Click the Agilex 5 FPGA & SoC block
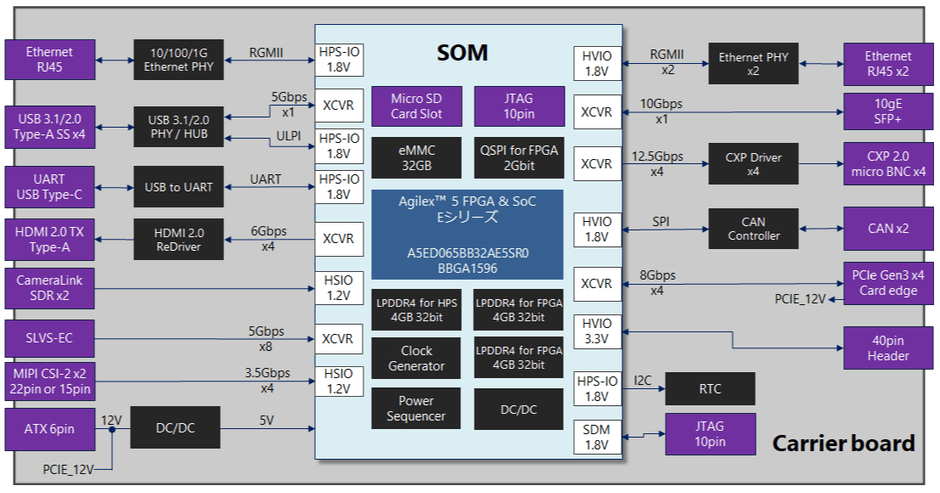940x493 pixels. 467,235
